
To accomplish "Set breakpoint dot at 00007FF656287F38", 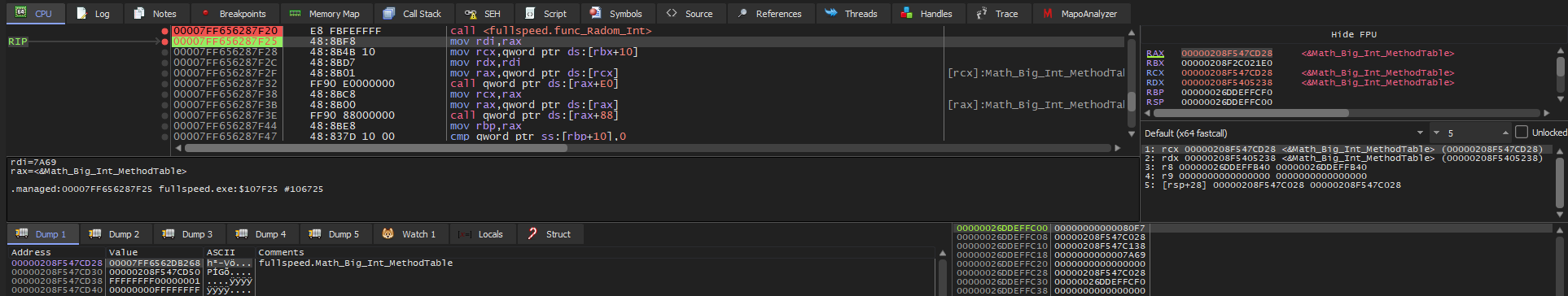I will pos(165,94).
